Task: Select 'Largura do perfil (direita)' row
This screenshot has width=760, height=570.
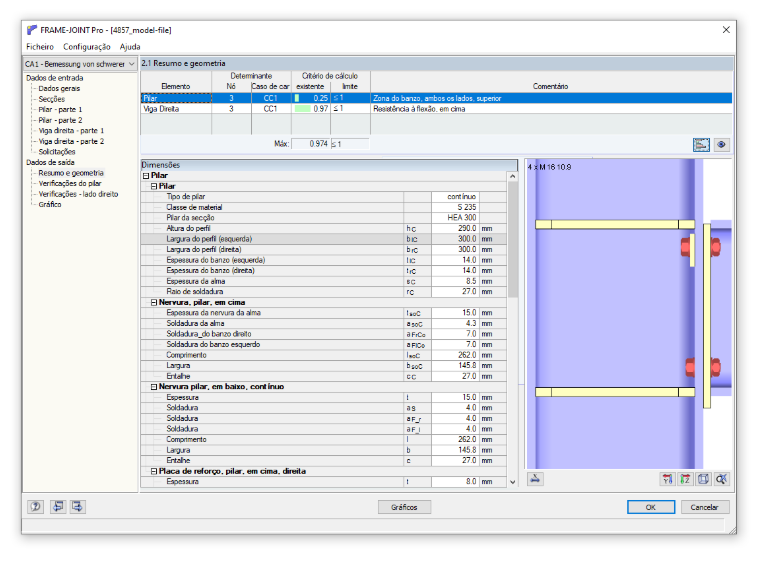Action: point(324,250)
